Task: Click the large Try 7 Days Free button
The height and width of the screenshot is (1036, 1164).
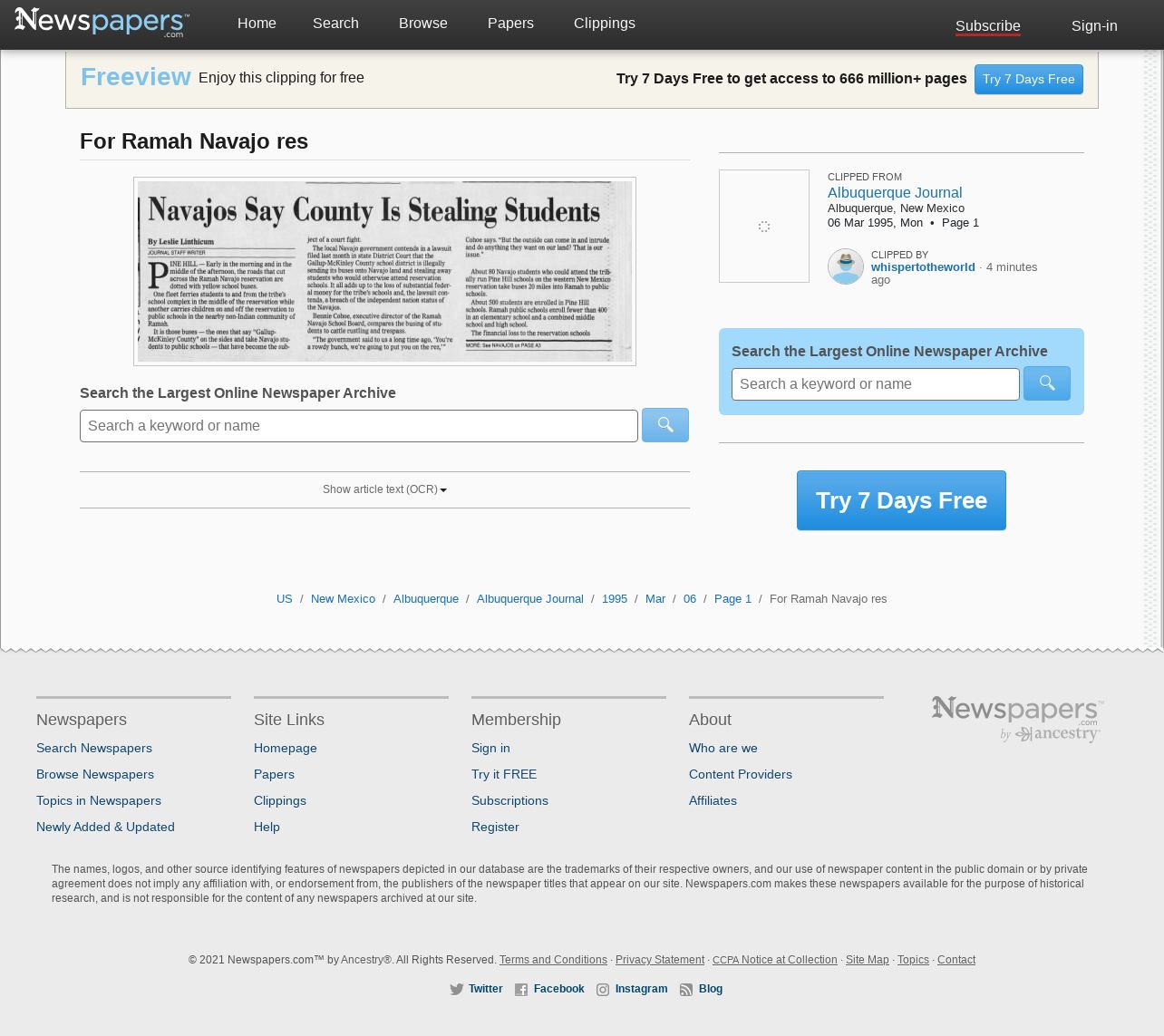Action: [x=901, y=500]
